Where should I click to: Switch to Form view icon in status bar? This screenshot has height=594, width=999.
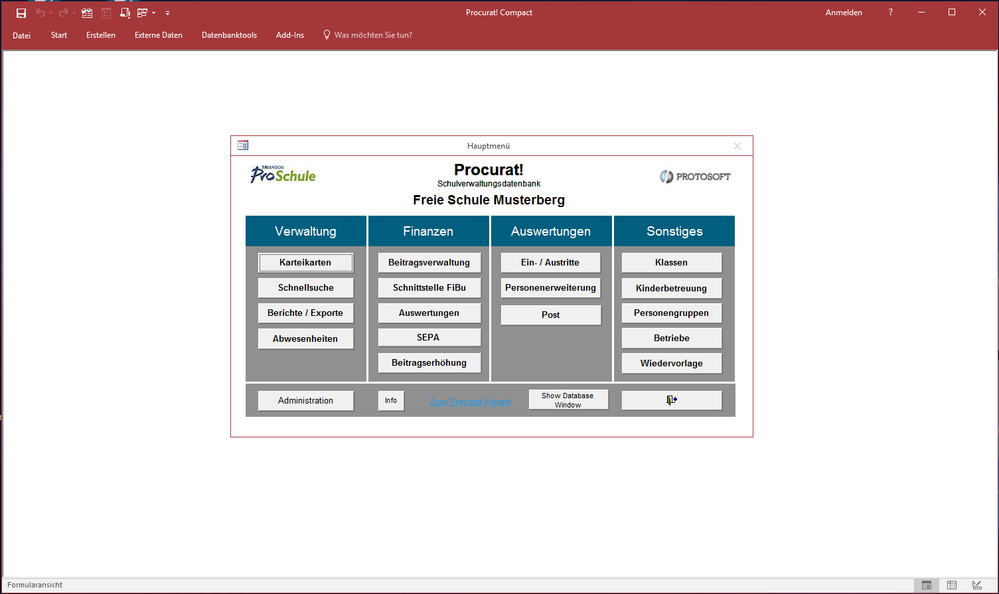click(926, 585)
